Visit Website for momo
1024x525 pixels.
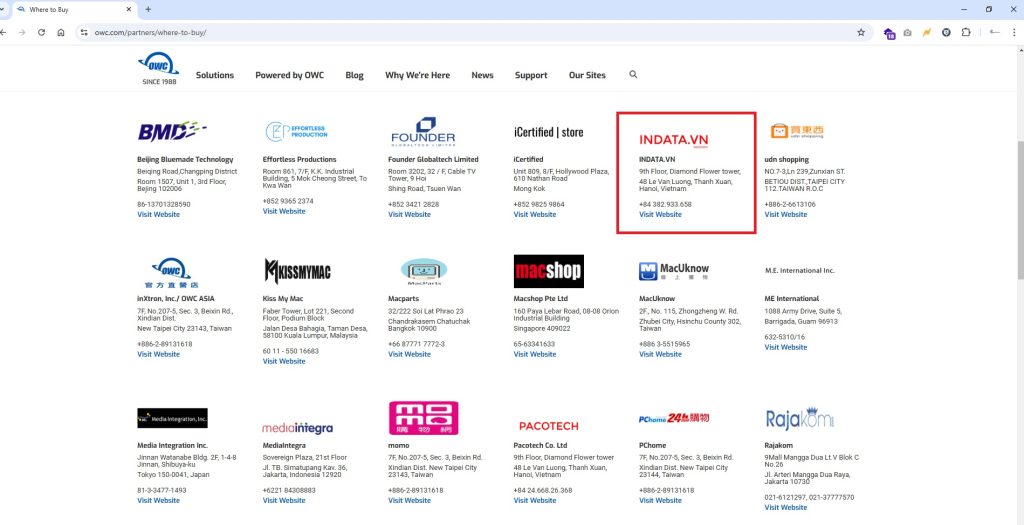409,500
